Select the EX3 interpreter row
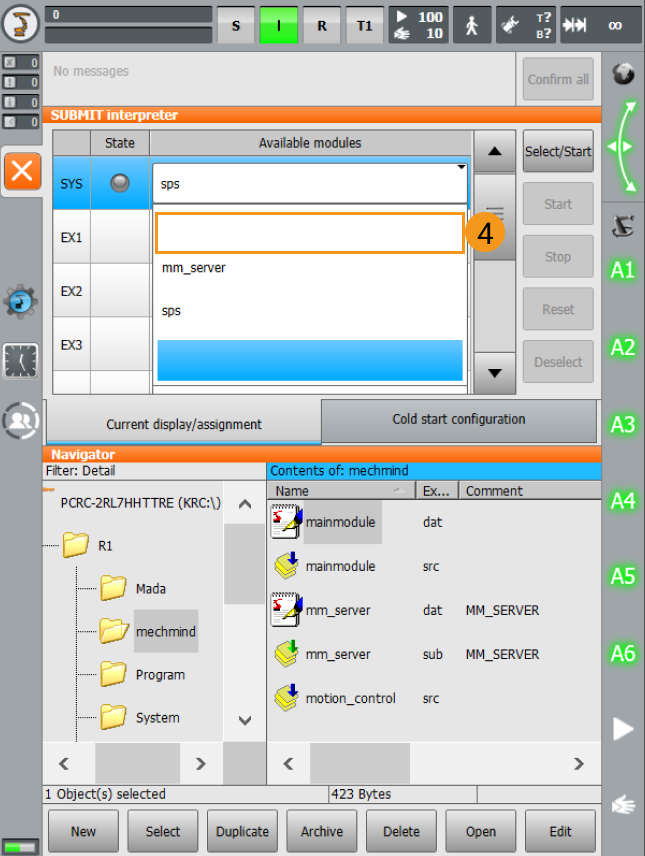The width and height of the screenshot is (645, 856). click(x=72, y=345)
